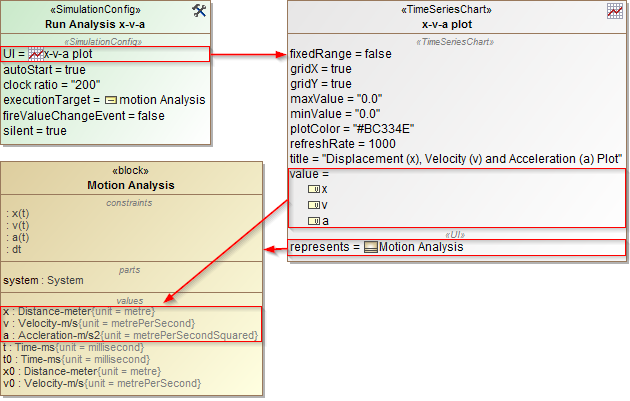630x401 pixels.
Task: Click block icon next to executionTarget motion Analysis
Action: click(110, 100)
